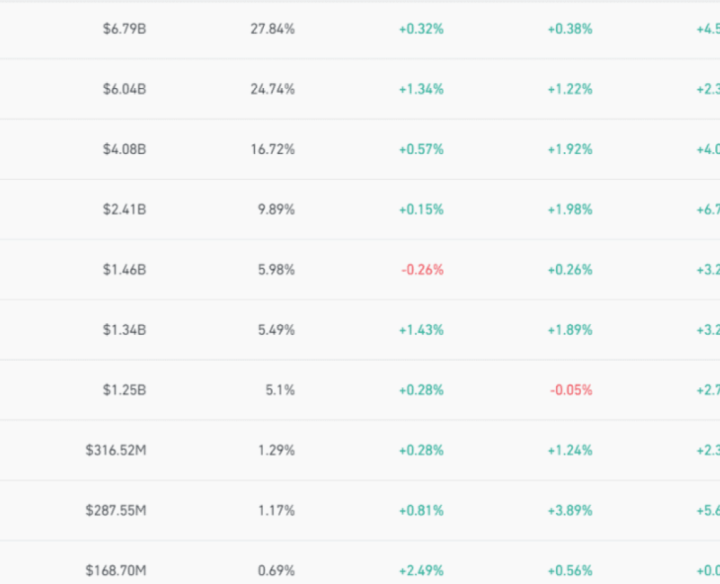
Task: Select the $2.41B value cell
Action: pyautogui.click(x=124, y=209)
